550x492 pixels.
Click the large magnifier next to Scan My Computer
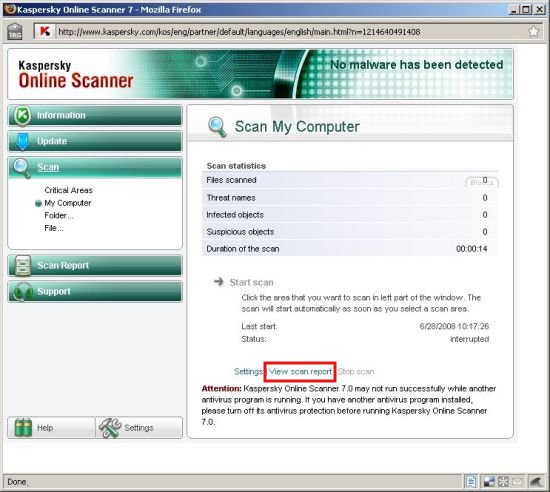[217, 127]
